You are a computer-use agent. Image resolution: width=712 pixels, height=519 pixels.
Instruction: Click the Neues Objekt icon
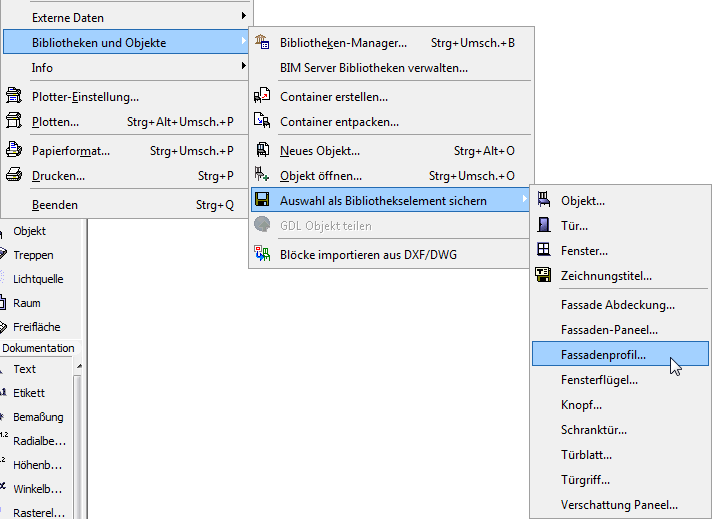click(263, 151)
